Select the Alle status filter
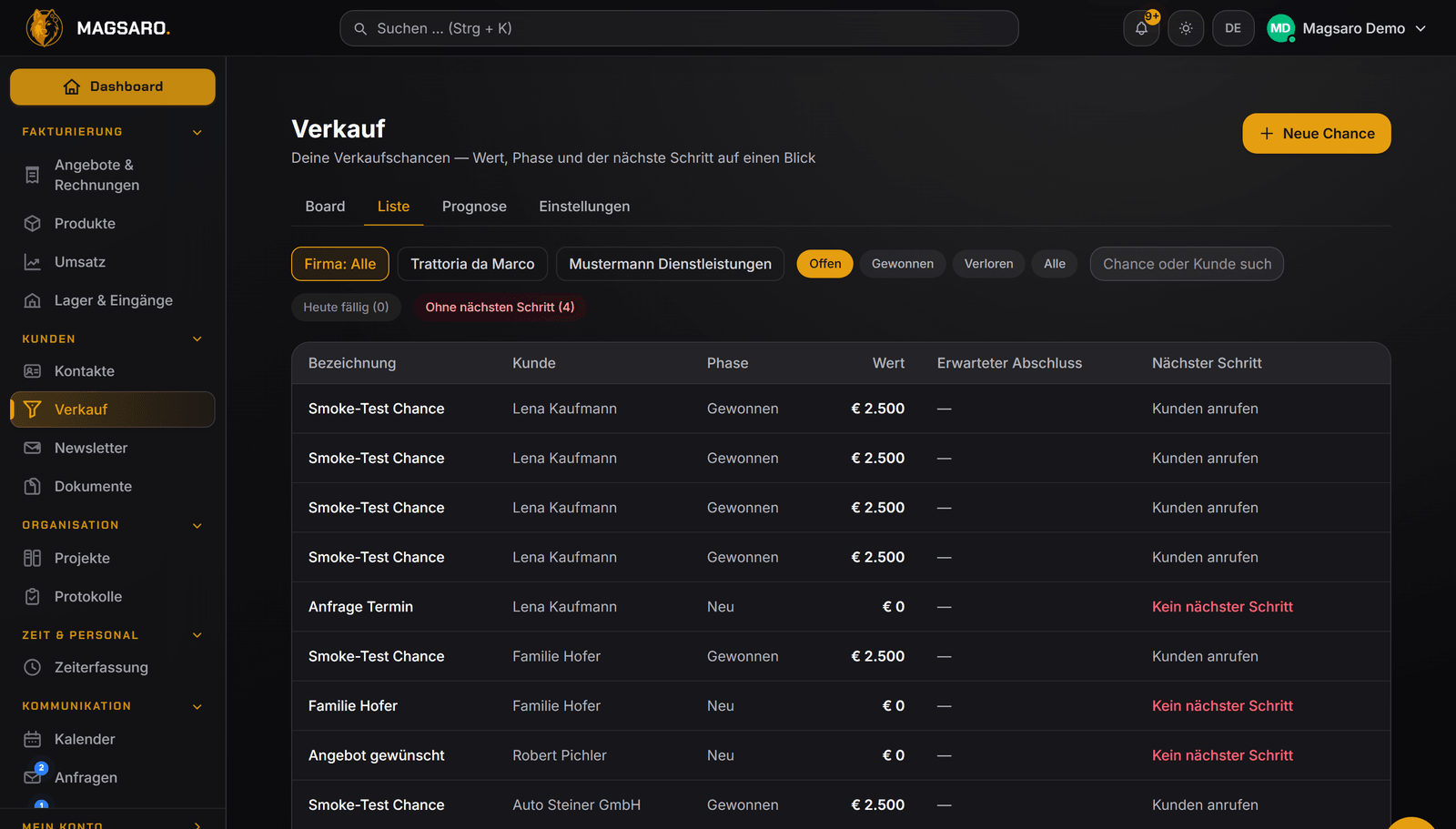The height and width of the screenshot is (829, 1456). 1055,264
